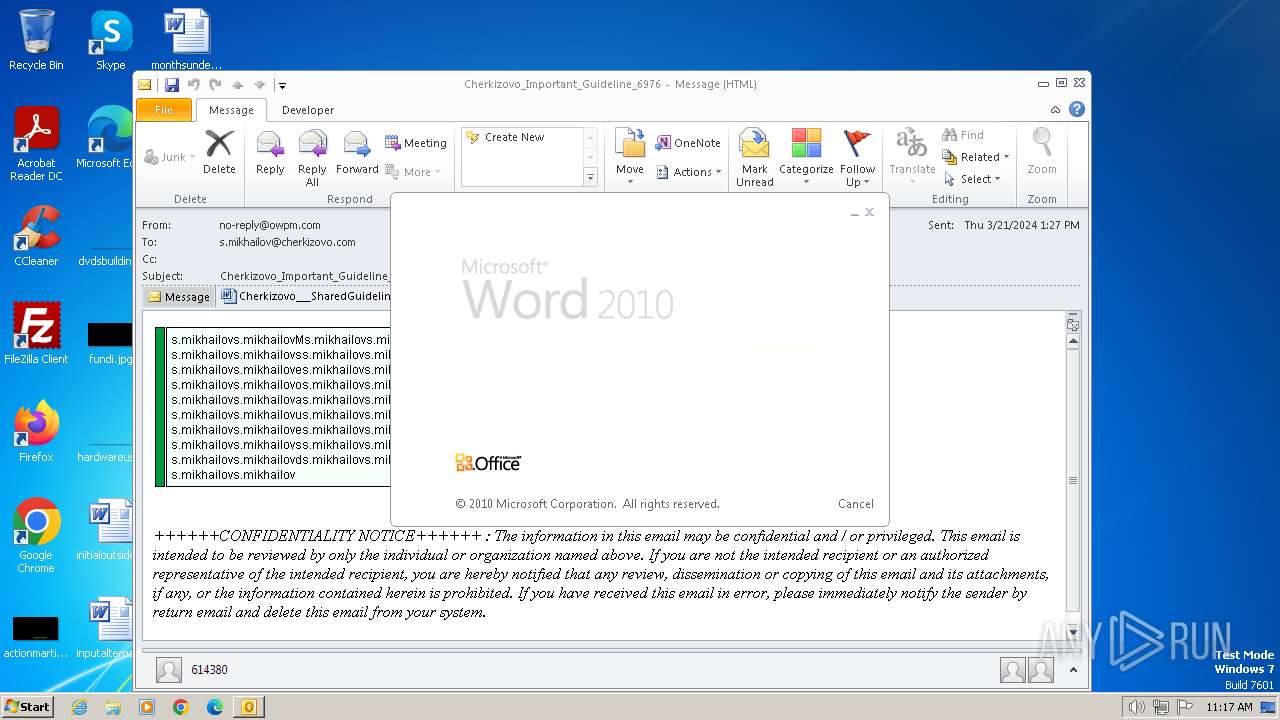The width and height of the screenshot is (1280, 720).
Task: Click recipient s.mikhailov@cherkizovo.com
Action: tap(287, 242)
